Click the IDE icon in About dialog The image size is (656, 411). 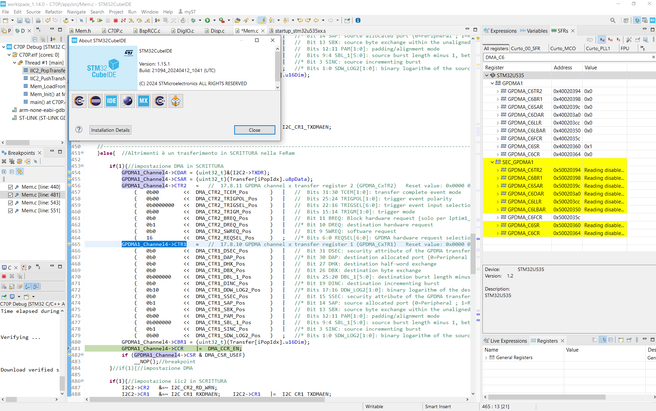click(111, 101)
